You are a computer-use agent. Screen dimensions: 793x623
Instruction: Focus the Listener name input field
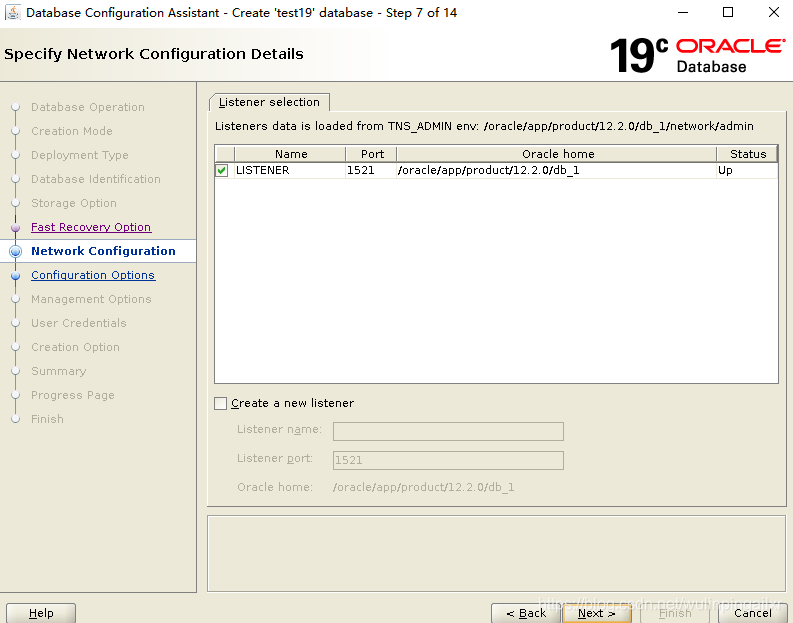click(x=448, y=431)
